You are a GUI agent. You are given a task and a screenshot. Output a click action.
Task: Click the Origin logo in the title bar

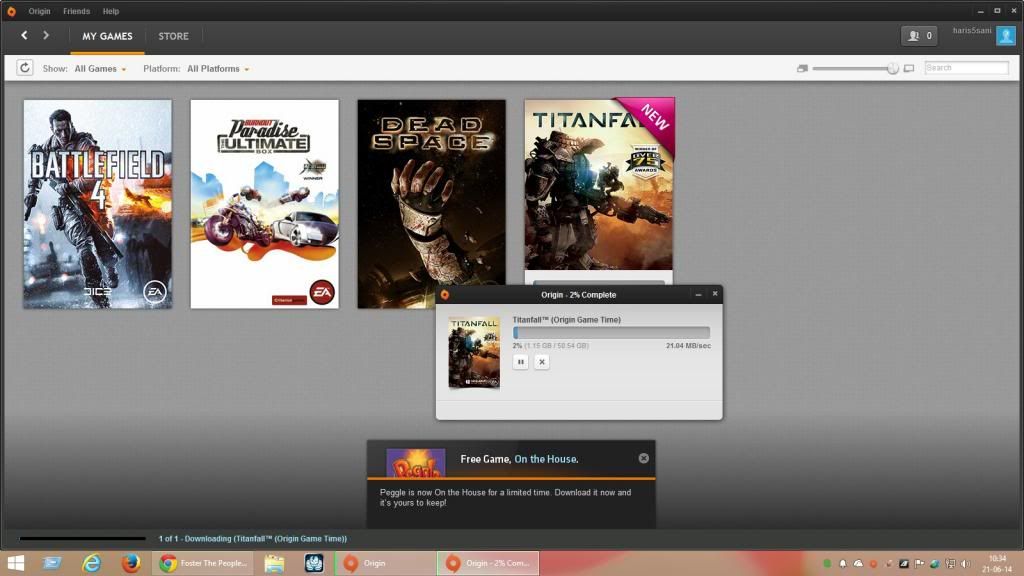11,11
